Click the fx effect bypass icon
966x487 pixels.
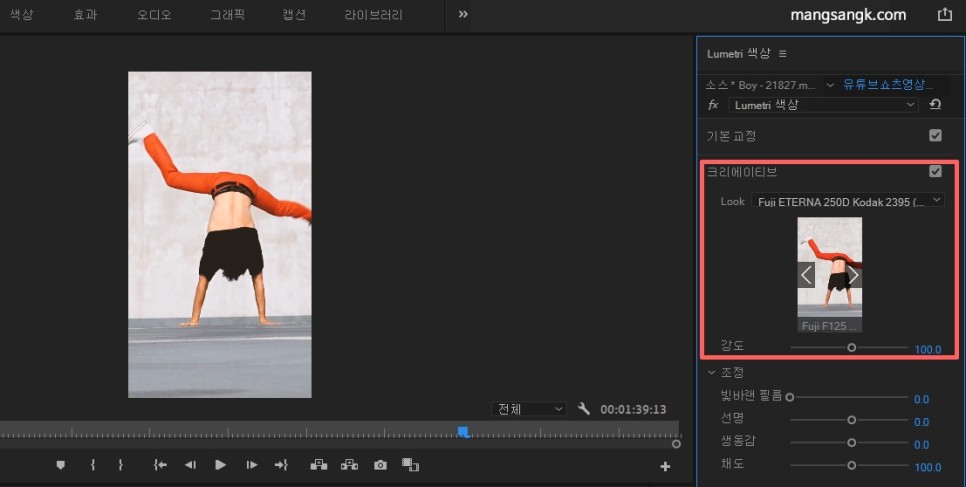coord(713,105)
